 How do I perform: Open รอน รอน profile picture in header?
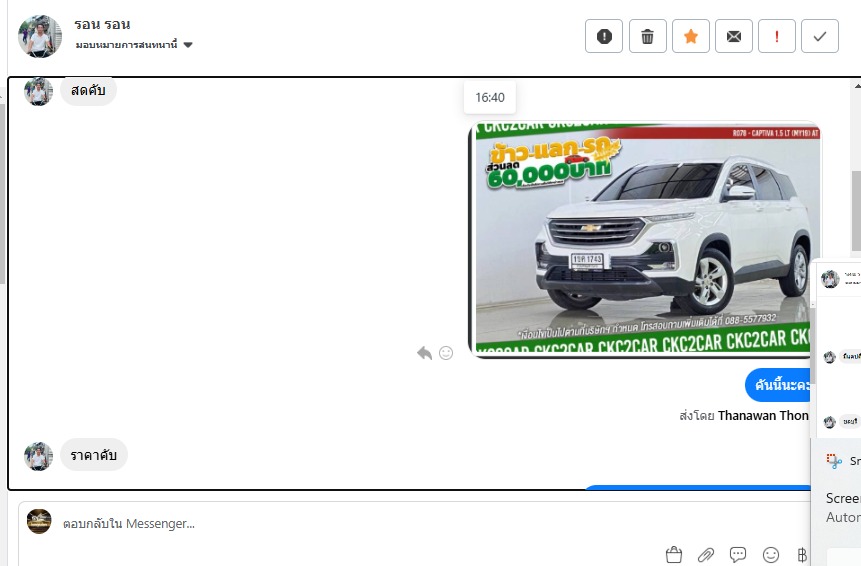(x=40, y=36)
